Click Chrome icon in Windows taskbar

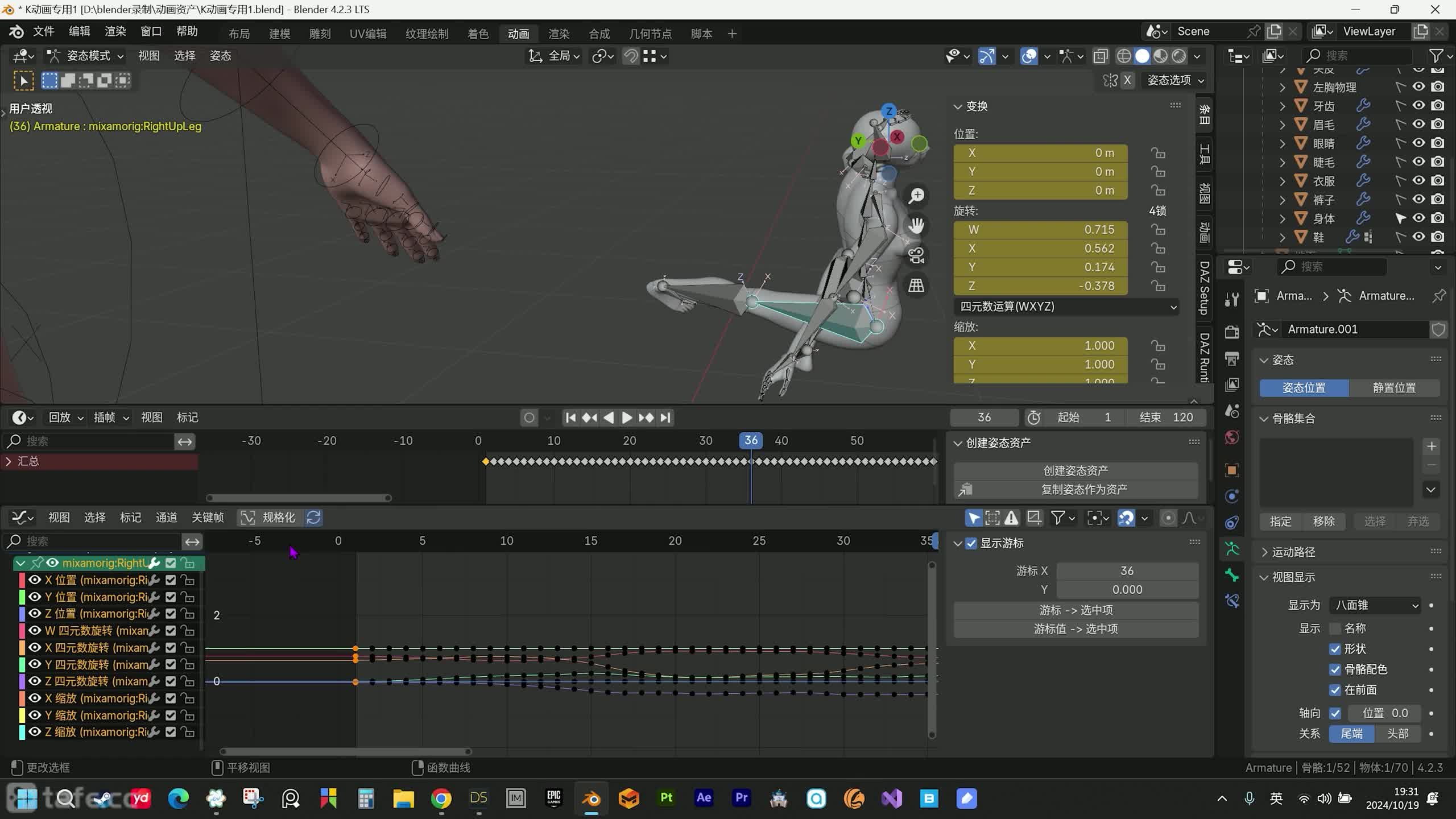[441, 799]
